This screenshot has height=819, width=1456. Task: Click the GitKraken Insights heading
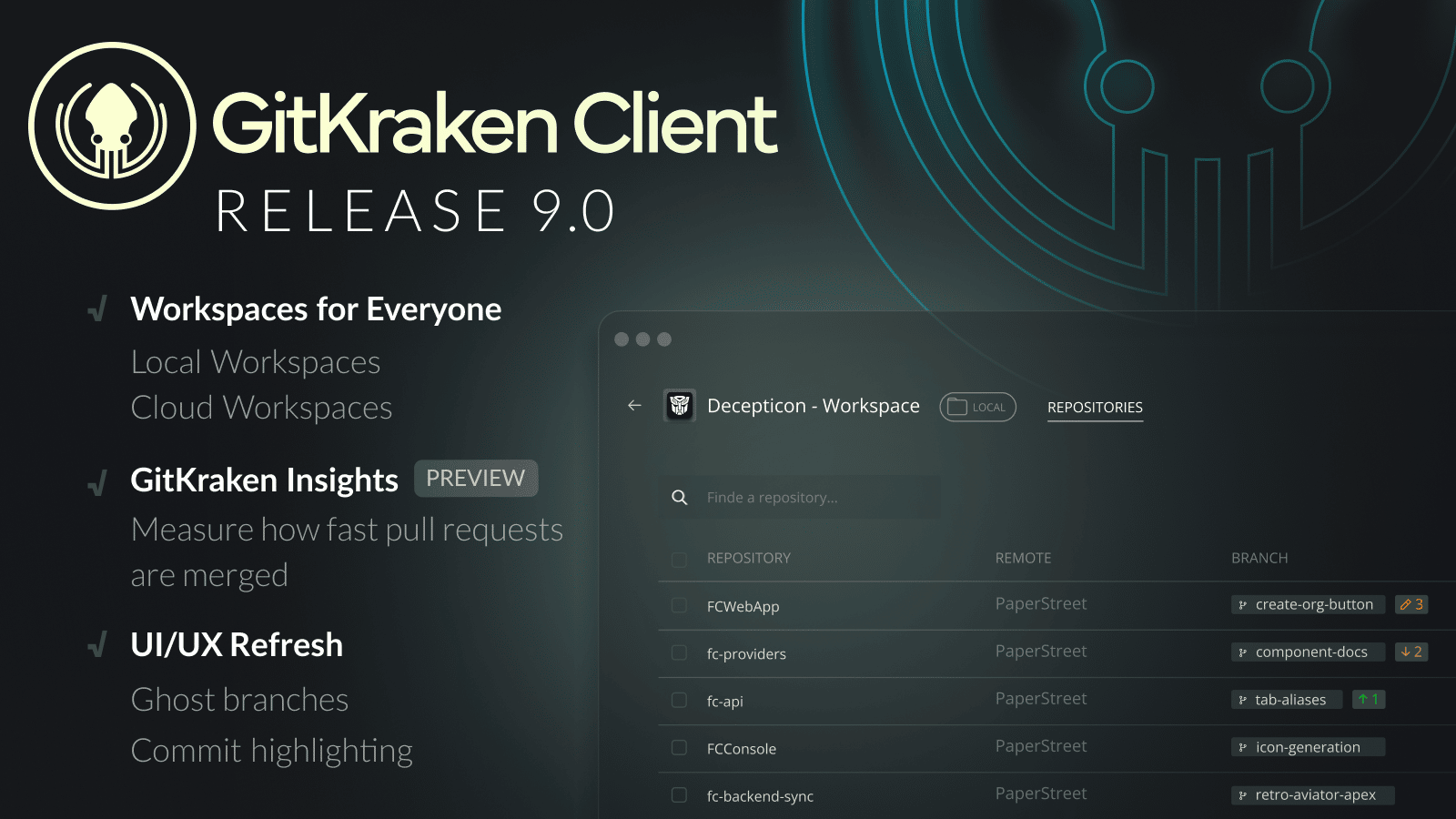pos(264,480)
